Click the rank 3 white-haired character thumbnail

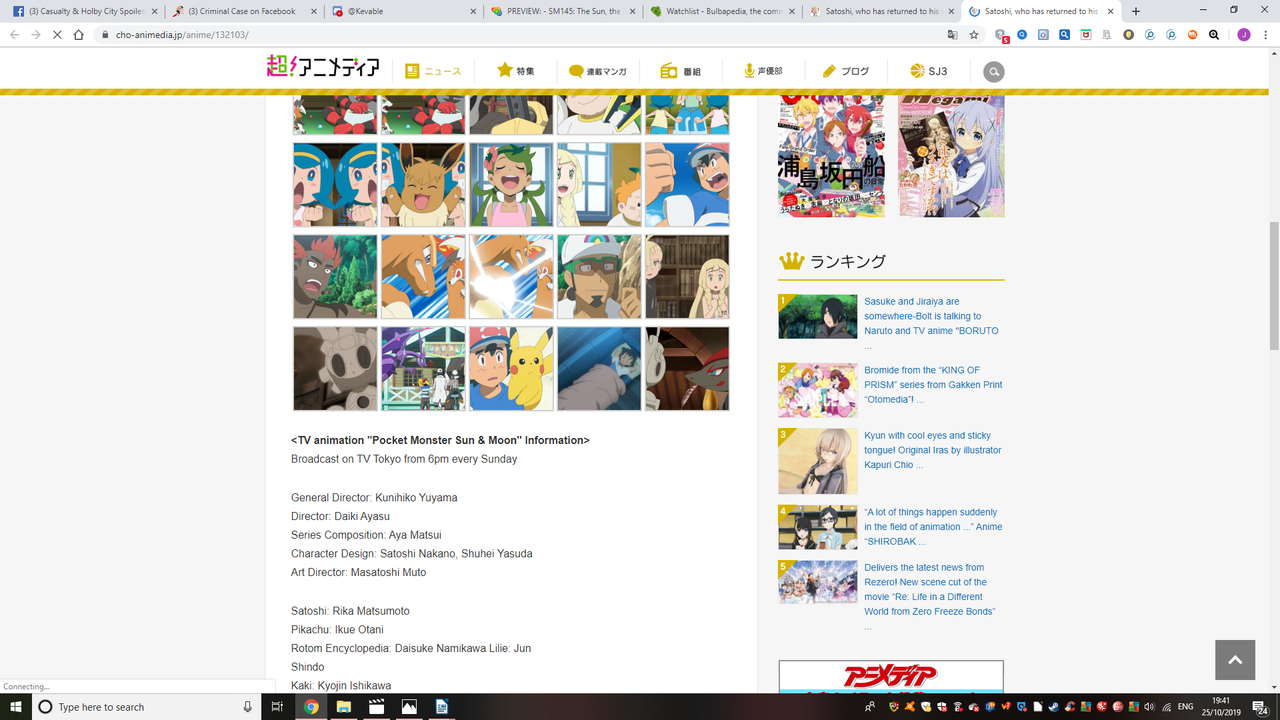click(818, 461)
